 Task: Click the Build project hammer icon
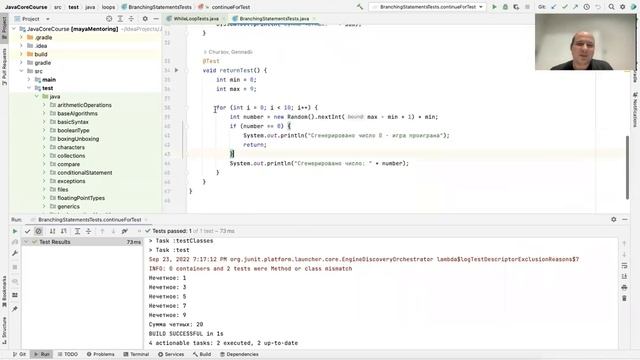tap(360, 7)
